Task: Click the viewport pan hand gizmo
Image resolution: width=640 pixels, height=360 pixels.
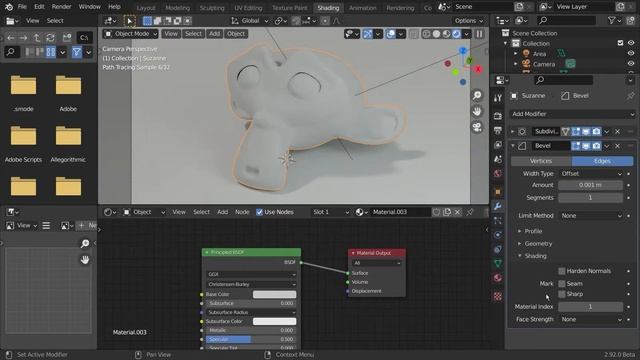Action: tap(477, 111)
